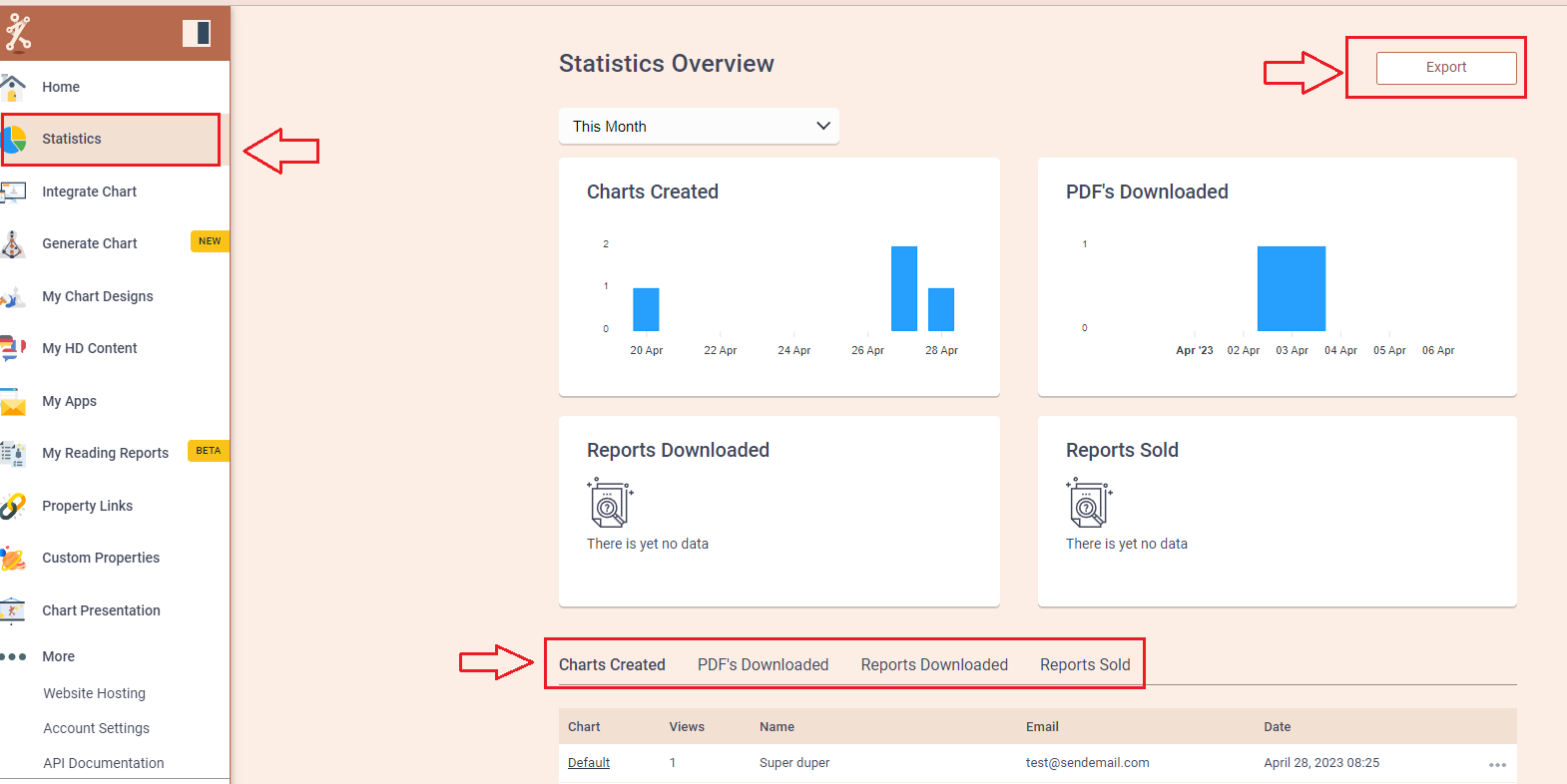Screen dimensions: 1567x784
Task: Click the Views column header
Action: 687,727
